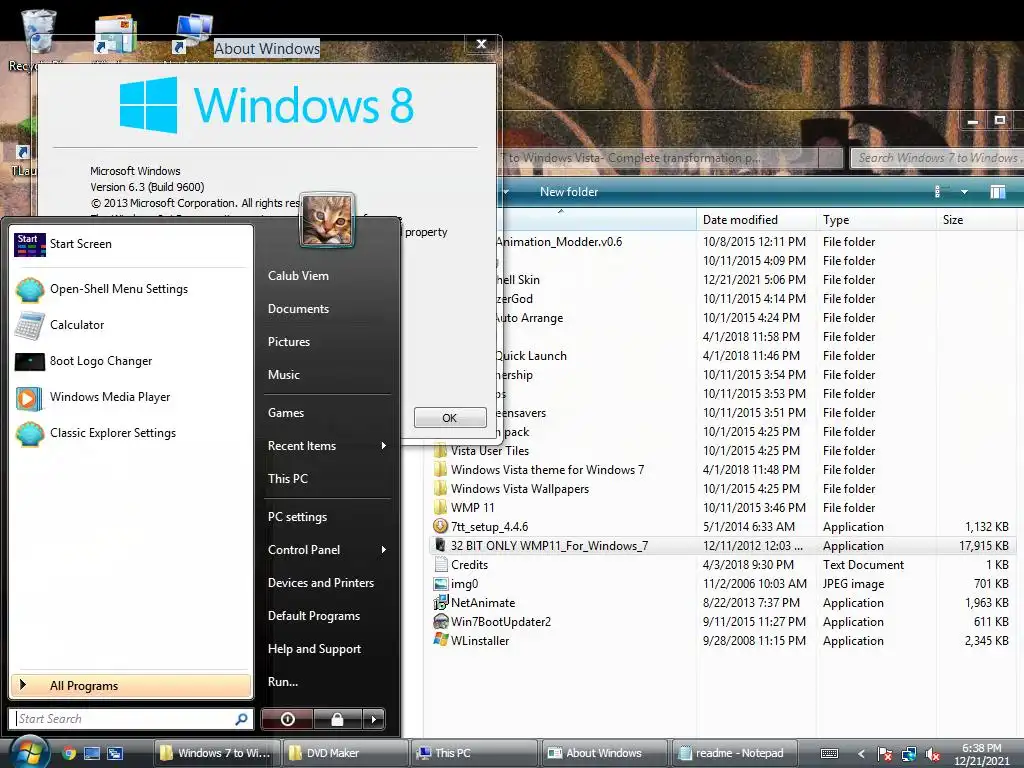Expand Recent Items submenu
The height and width of the screenshot is (768, 1024).
(327, 446)
